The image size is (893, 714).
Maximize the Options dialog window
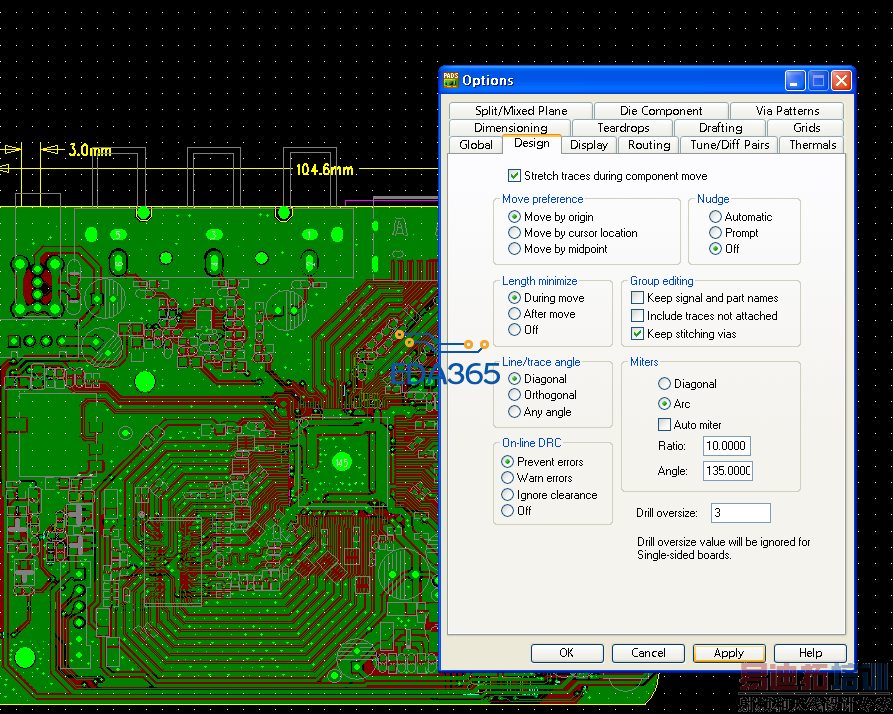coord(818,81)
